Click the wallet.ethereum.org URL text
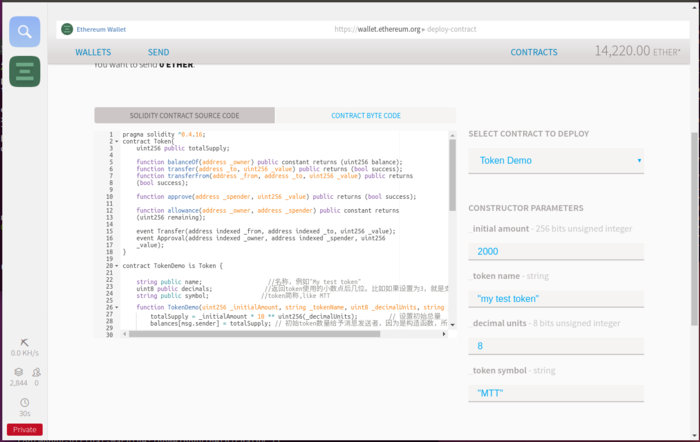This screenshot has width=700, height=442. tap(377, 29)
